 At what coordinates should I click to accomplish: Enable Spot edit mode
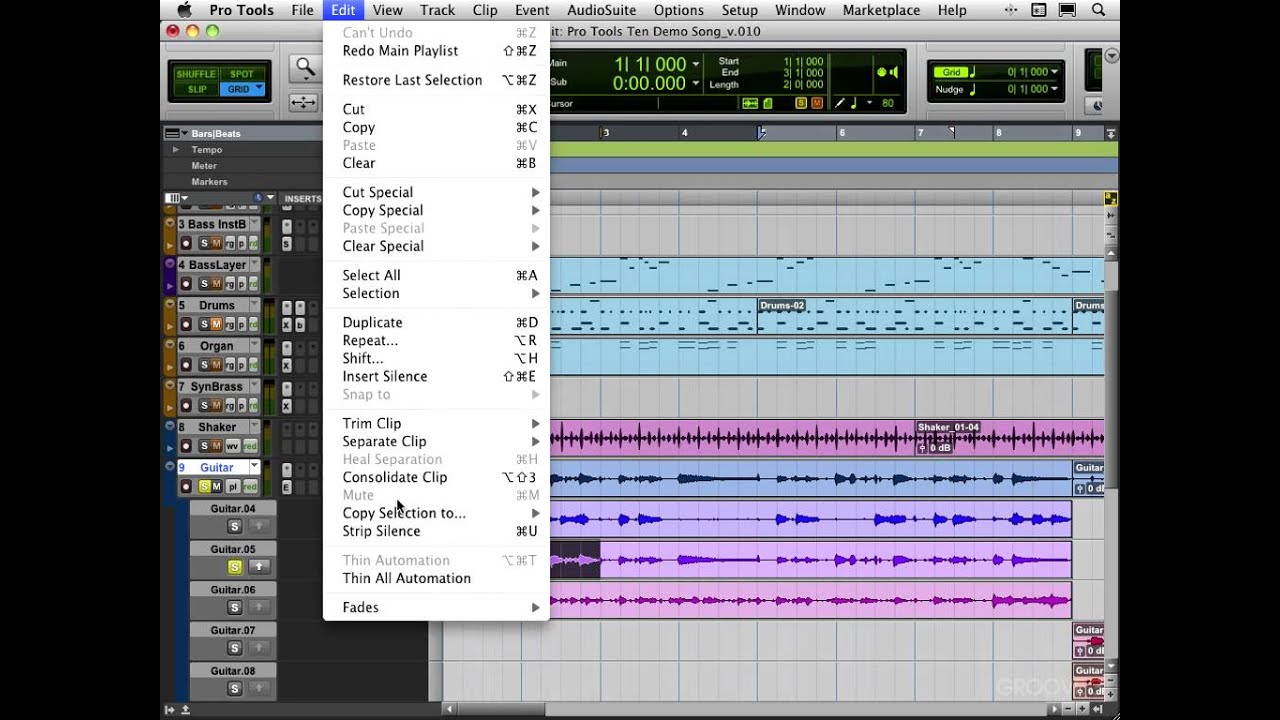242,74
